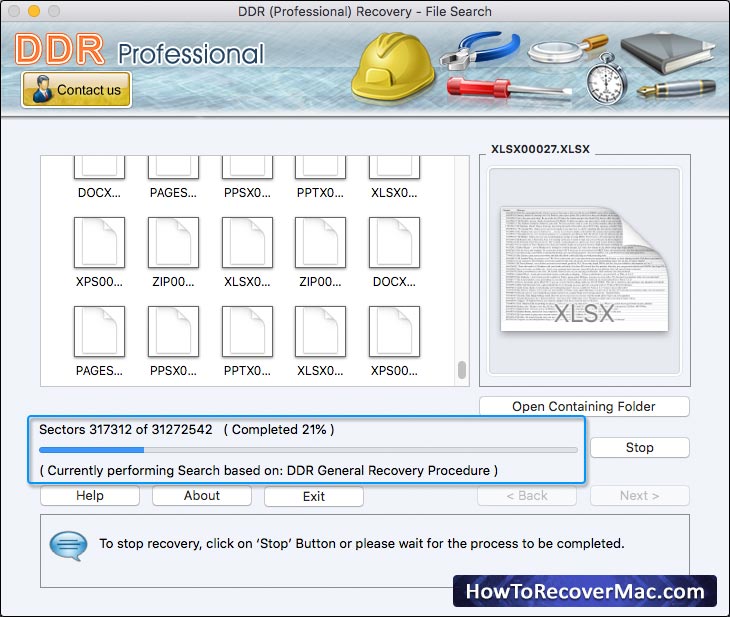Click the file list scrollbar thumb

(x=462, y=370)
